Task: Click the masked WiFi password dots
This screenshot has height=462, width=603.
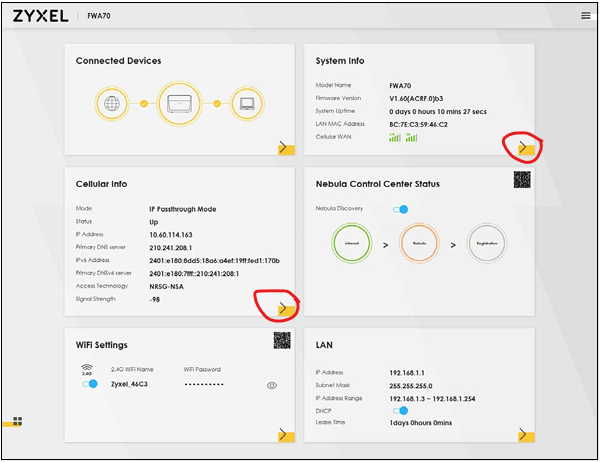Action: (204, 384)
